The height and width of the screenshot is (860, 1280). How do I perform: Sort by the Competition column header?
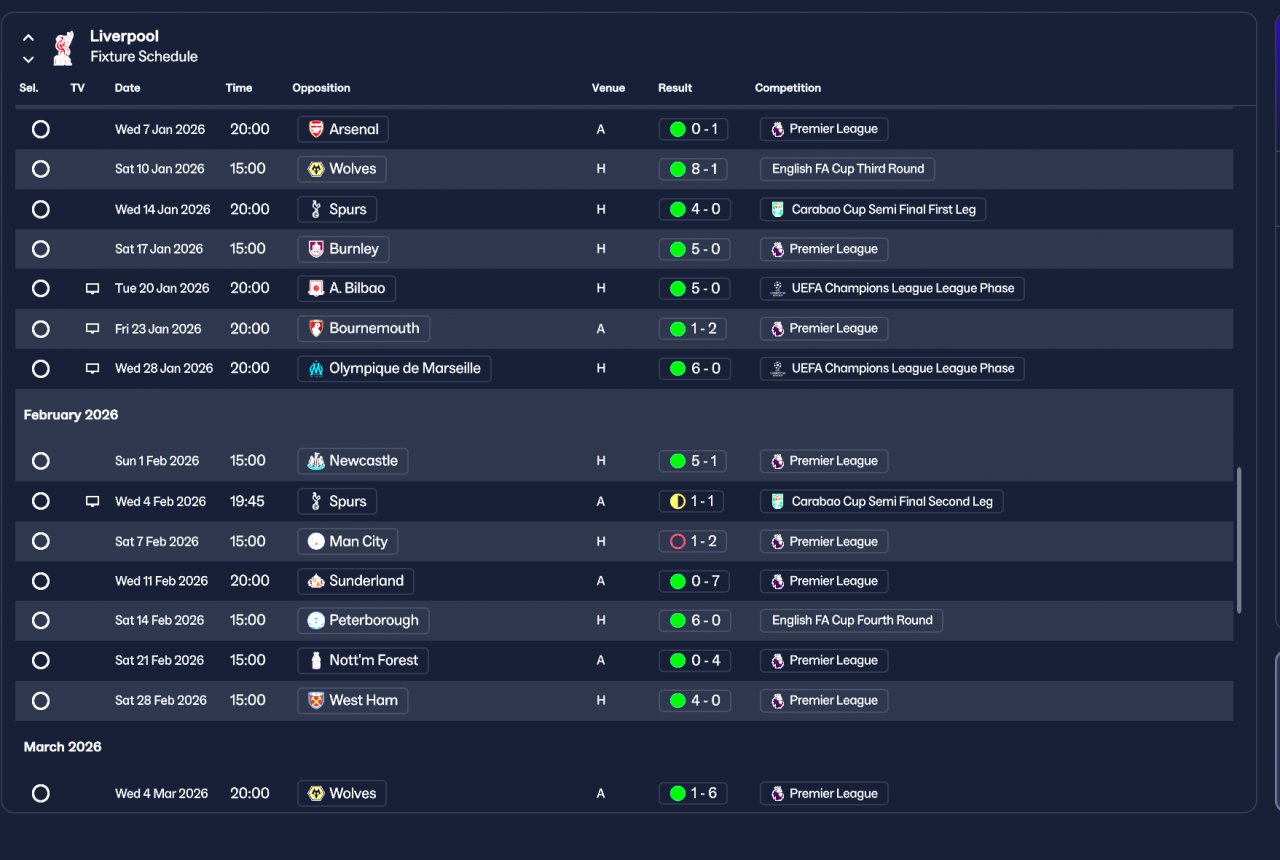[788, 88]
